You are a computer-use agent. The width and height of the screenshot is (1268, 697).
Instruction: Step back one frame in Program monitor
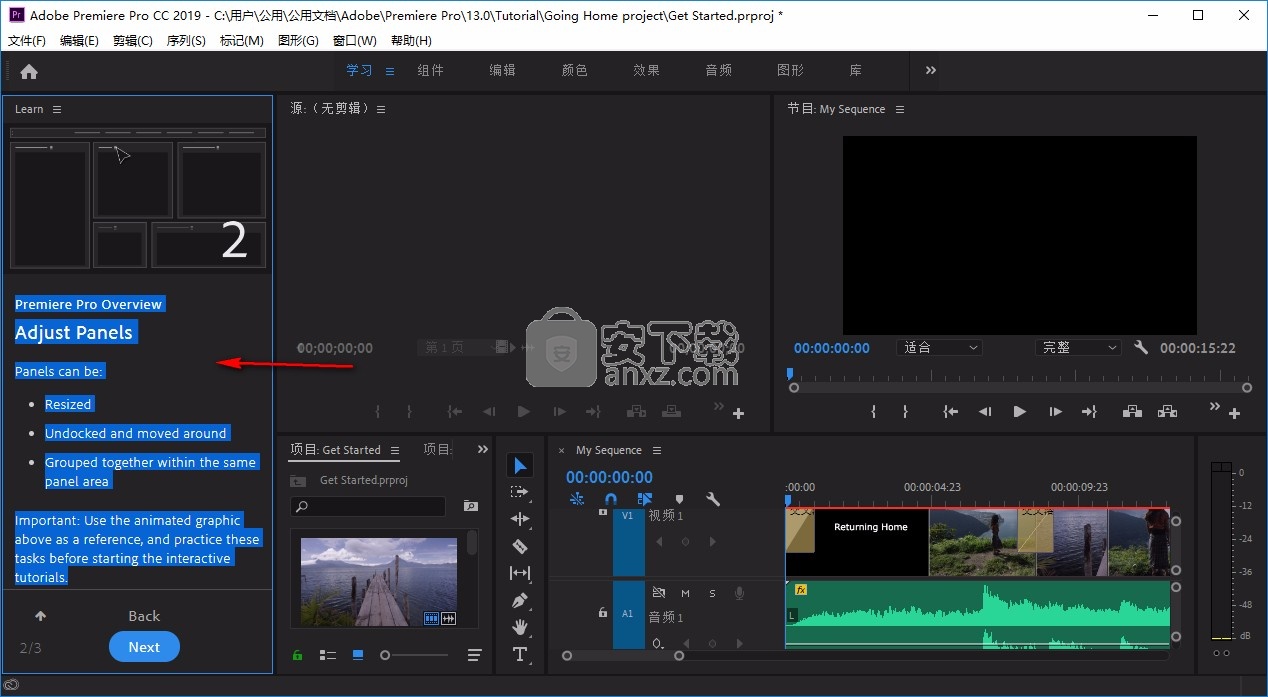click(985, 411)
